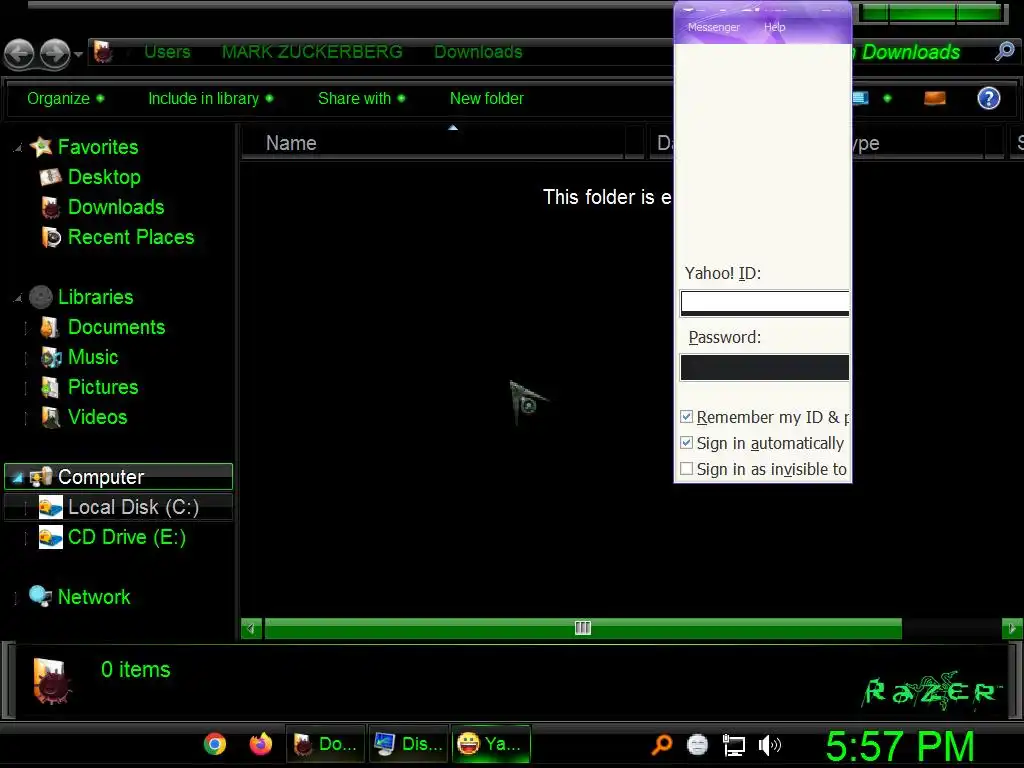
Task: Click the Yahoo! ID input field
Action: (765, 303)
